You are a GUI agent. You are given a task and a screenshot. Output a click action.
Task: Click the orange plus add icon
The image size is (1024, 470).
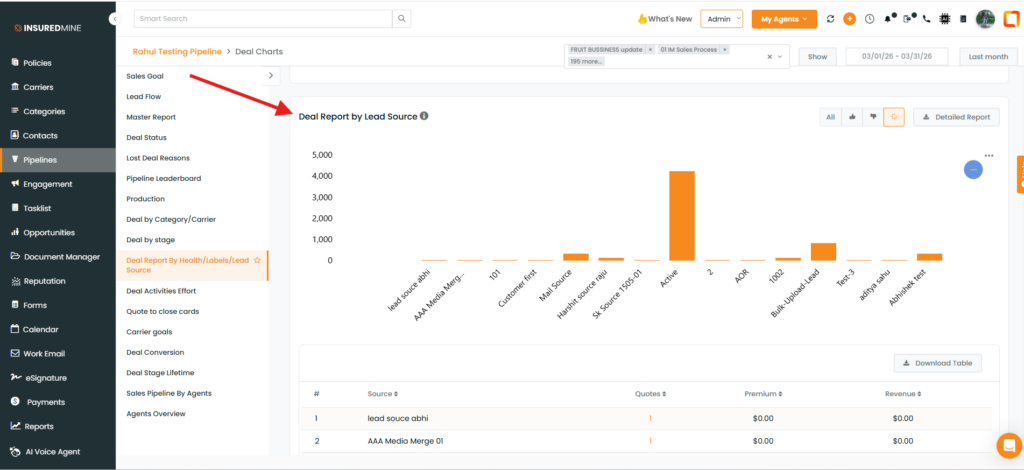pyautogui.click(x=849, y=19)
